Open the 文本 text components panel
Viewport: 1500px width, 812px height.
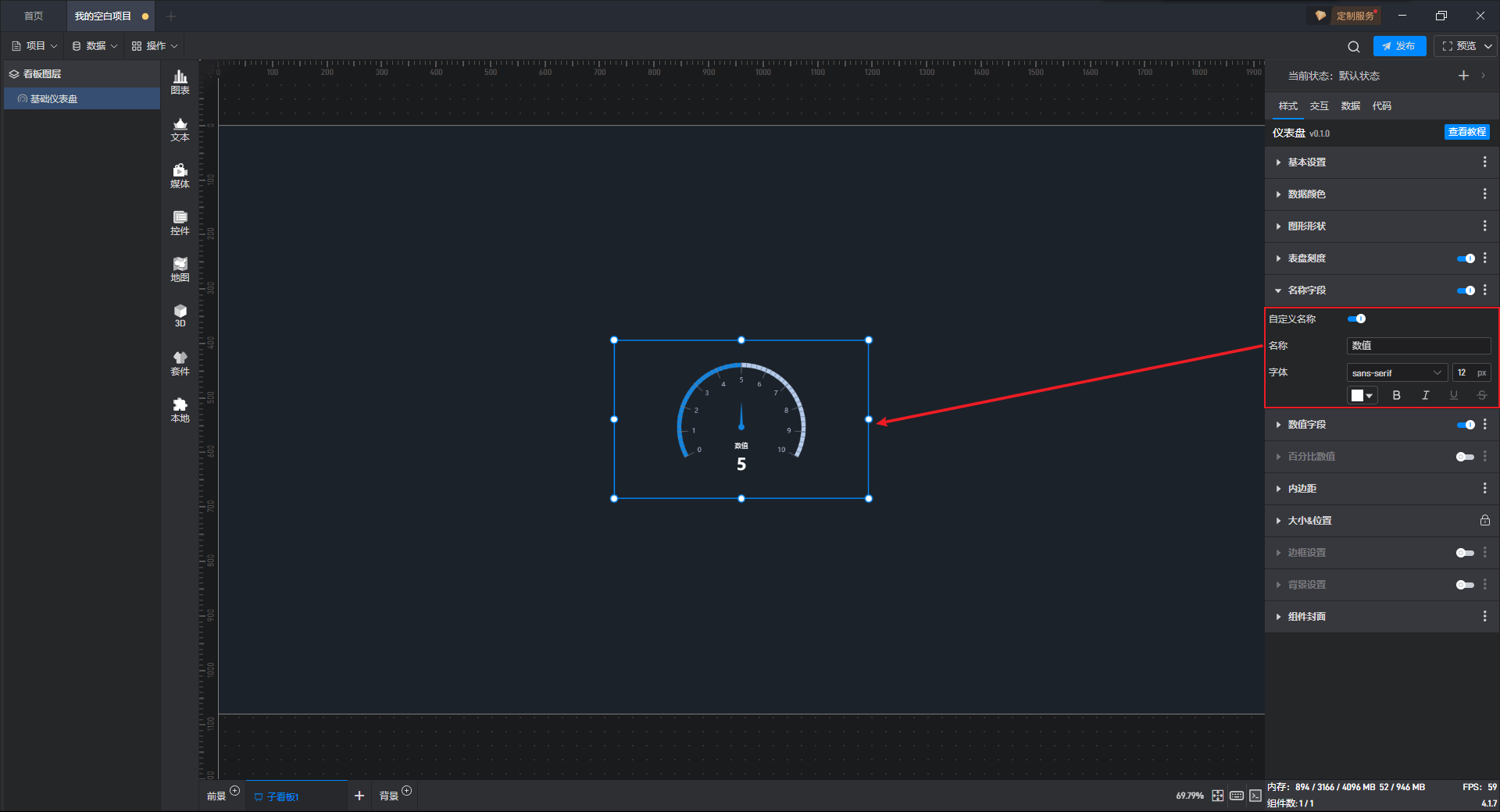tap(180, 129)
